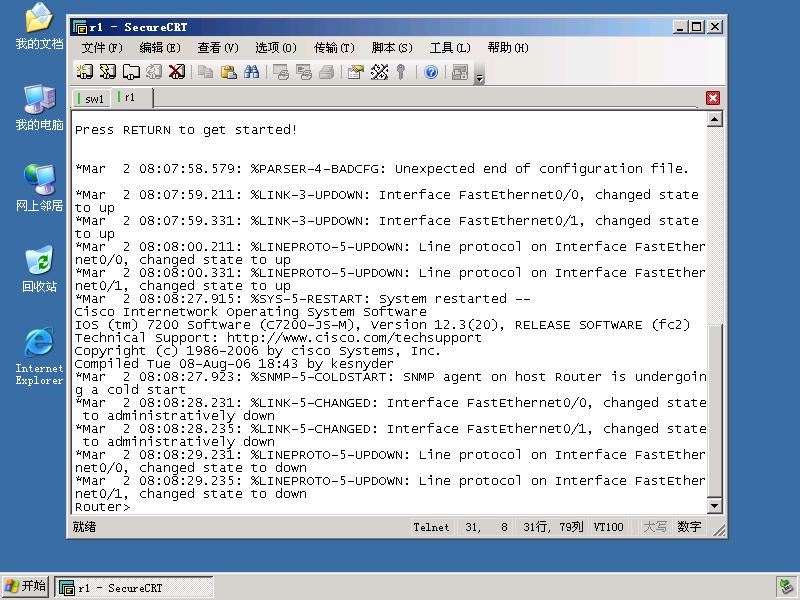Minimize the SecureCRT window

tap(679, 27)
